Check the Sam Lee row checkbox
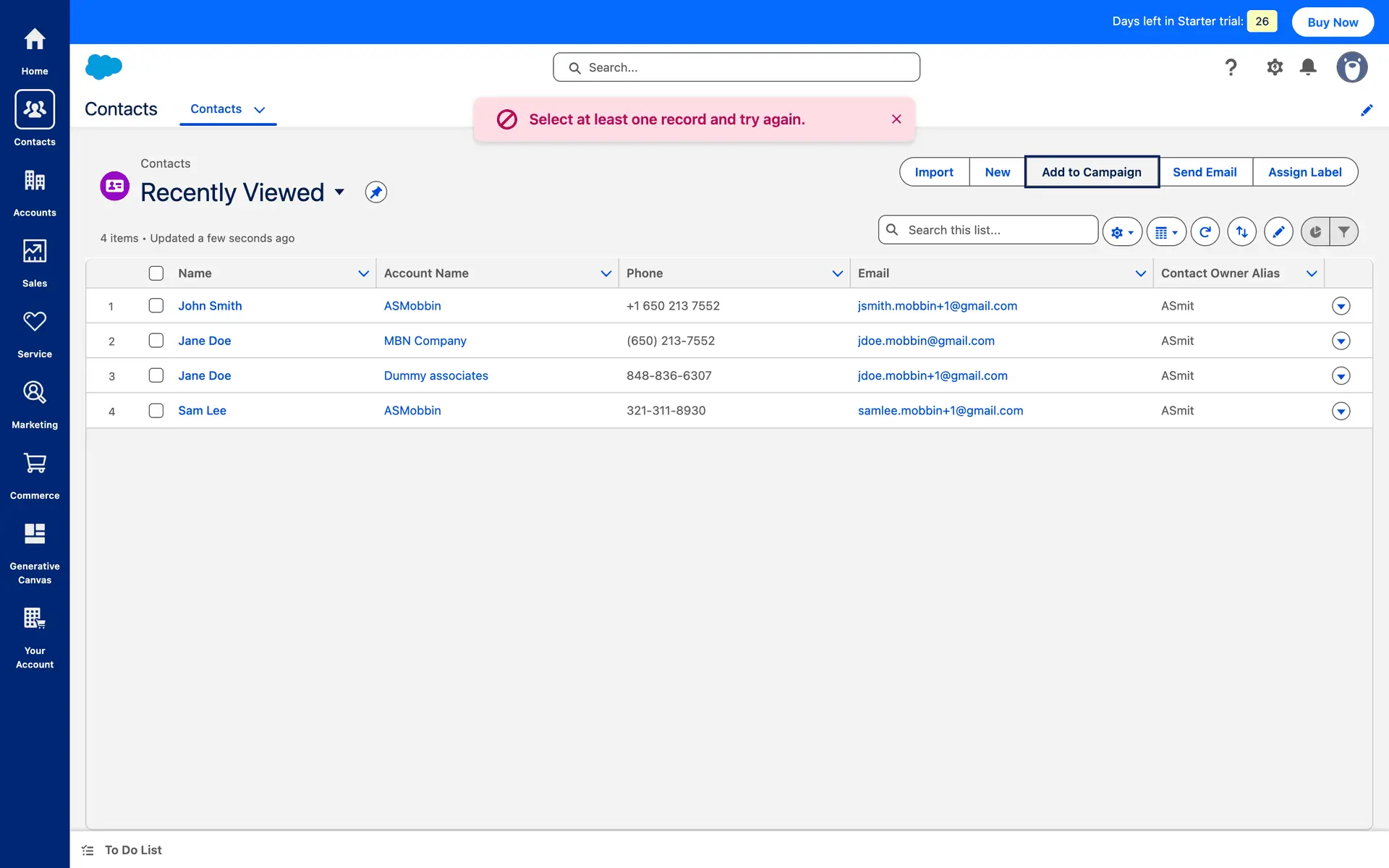Viewport: 1389px width, 868px height. [x=156, y=411]
